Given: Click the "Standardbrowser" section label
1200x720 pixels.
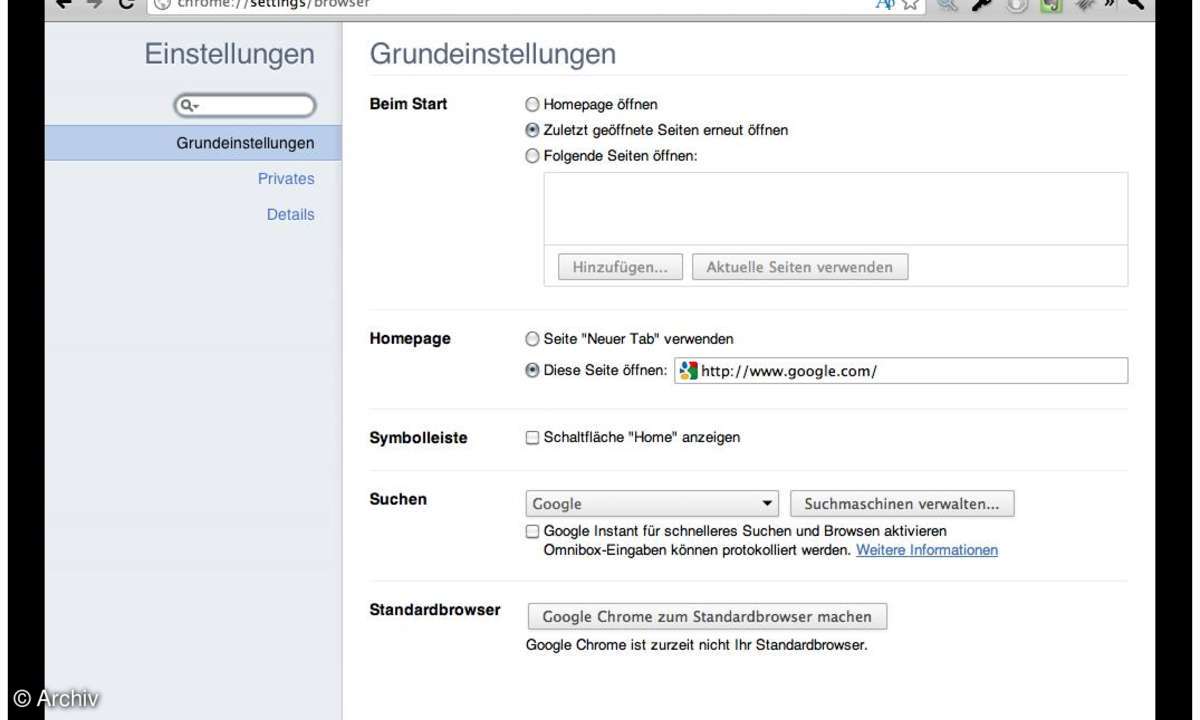Looking at the screenshot, I should pyautogui.click(x=435, y=610).
